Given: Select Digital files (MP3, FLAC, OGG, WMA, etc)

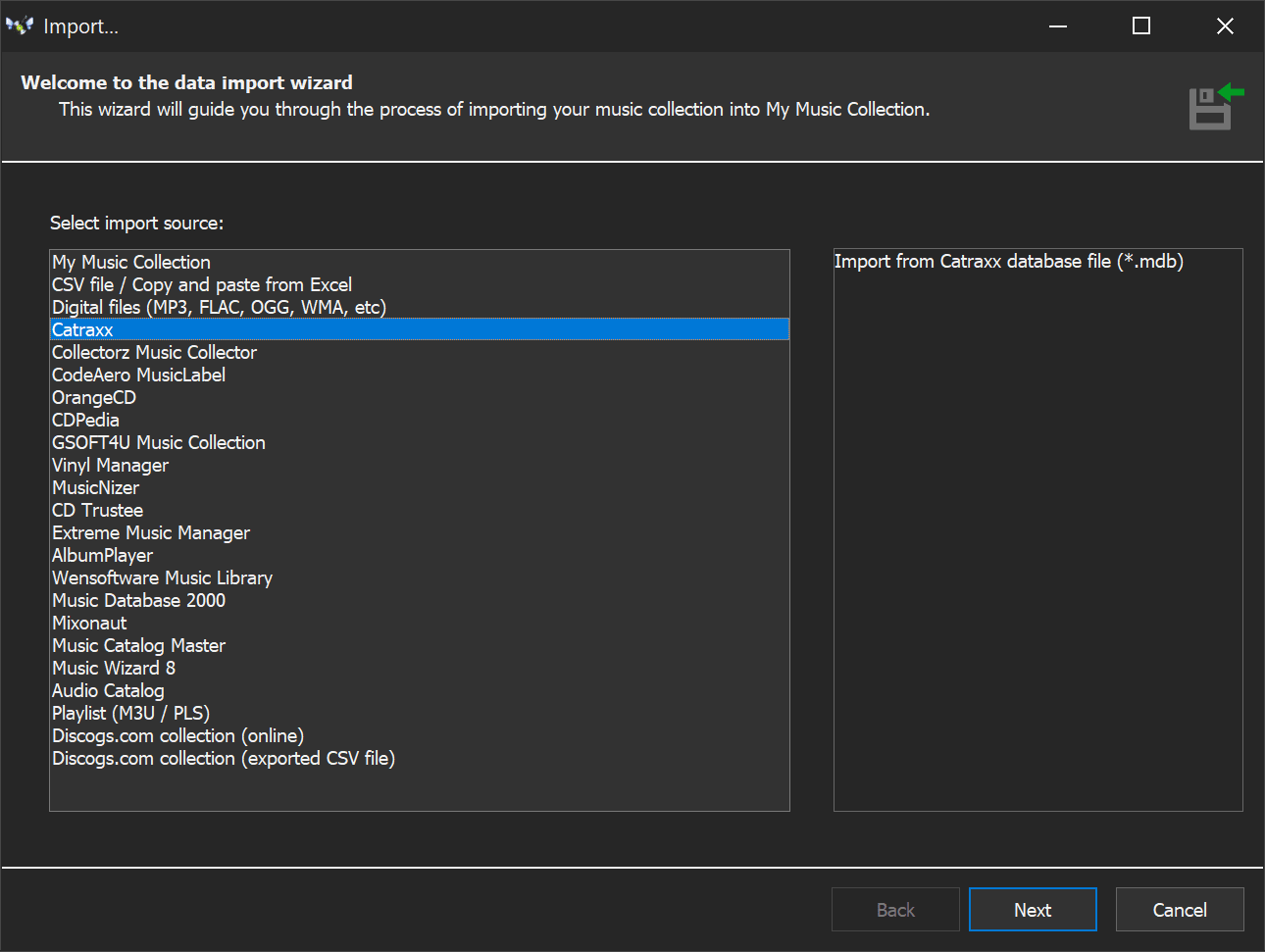Looking at the screenshot, I should 219,307.
